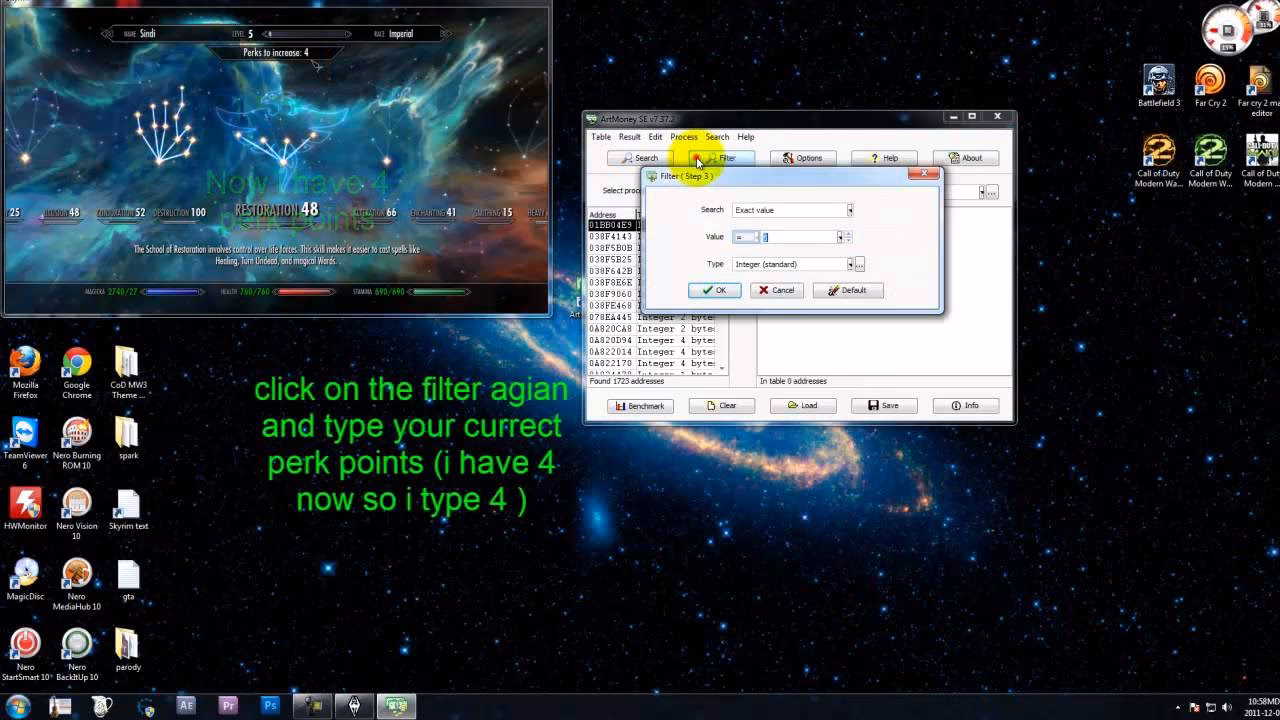This screenshot has width=1280, height=720.
Task: Open the About button in ArtMoney
Action: 966,158
